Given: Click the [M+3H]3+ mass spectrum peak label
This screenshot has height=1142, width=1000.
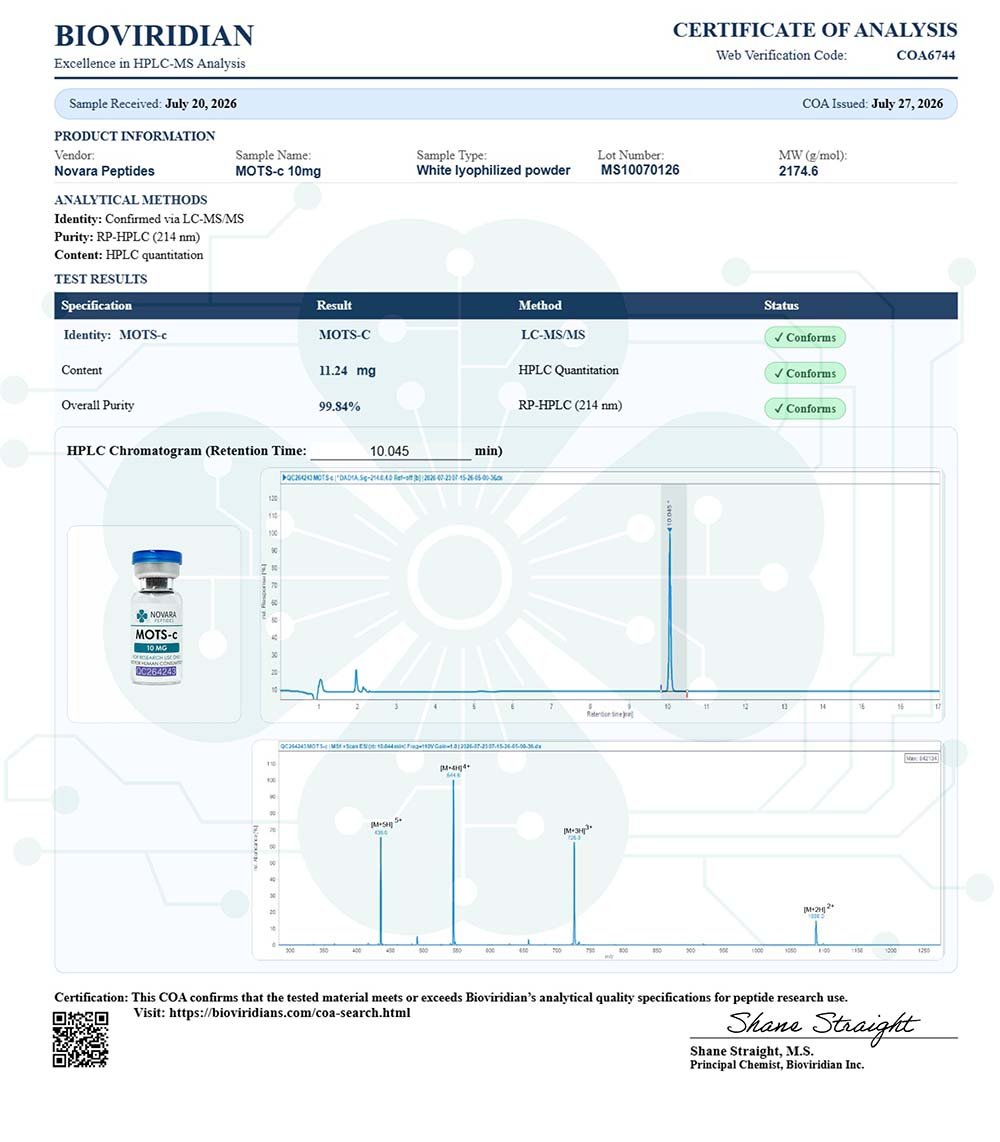Looking at the screenshot, I should pyautogui.click(x=578, y=830).
